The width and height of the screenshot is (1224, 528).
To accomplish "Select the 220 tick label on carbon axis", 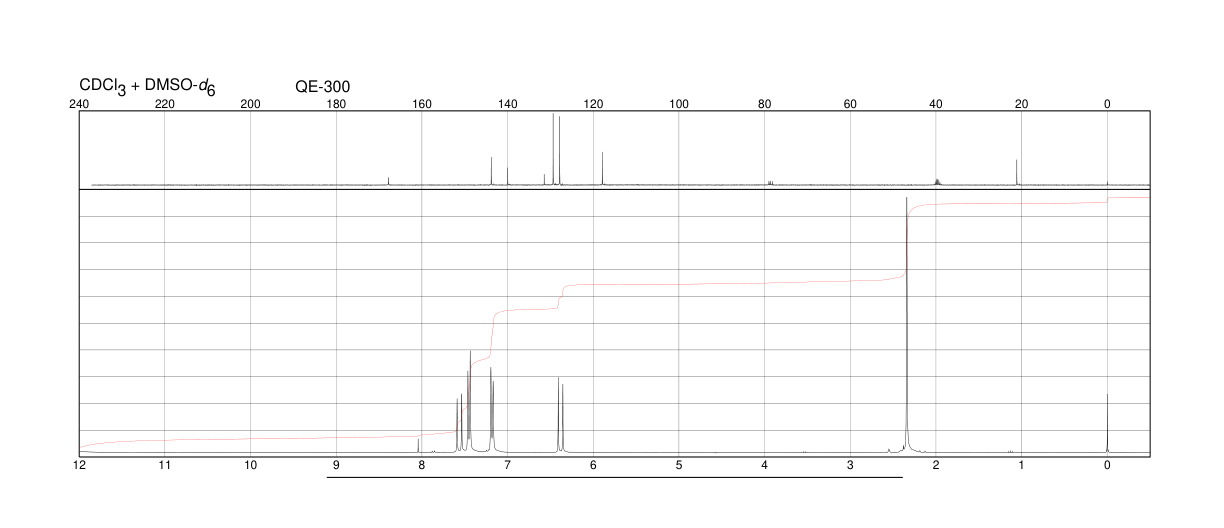I will (x=165, y=104).
